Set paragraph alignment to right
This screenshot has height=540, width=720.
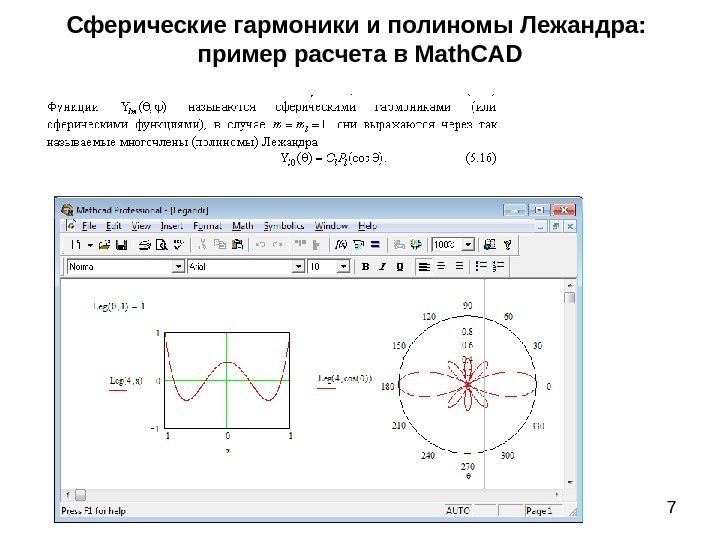459,266
